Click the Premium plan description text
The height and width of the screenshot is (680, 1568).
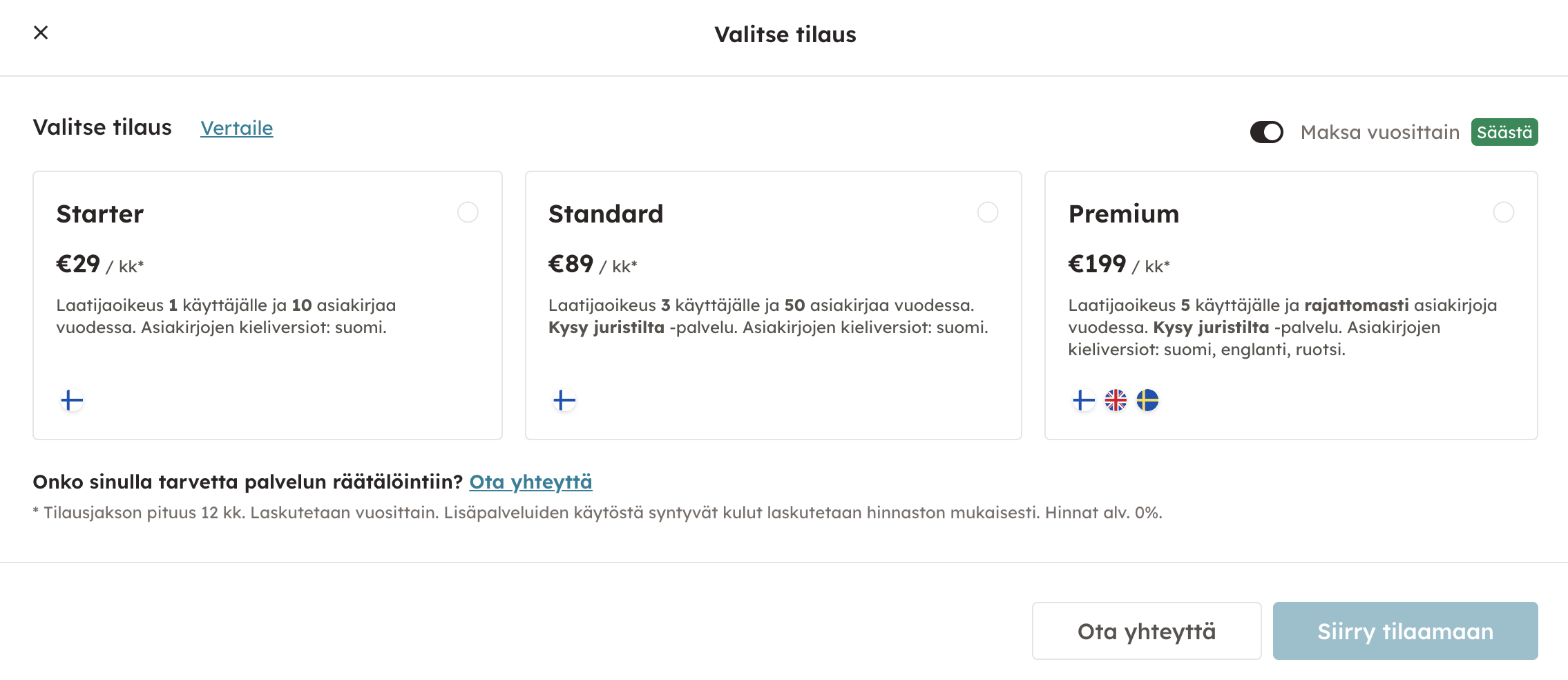tap(1282, 327)
